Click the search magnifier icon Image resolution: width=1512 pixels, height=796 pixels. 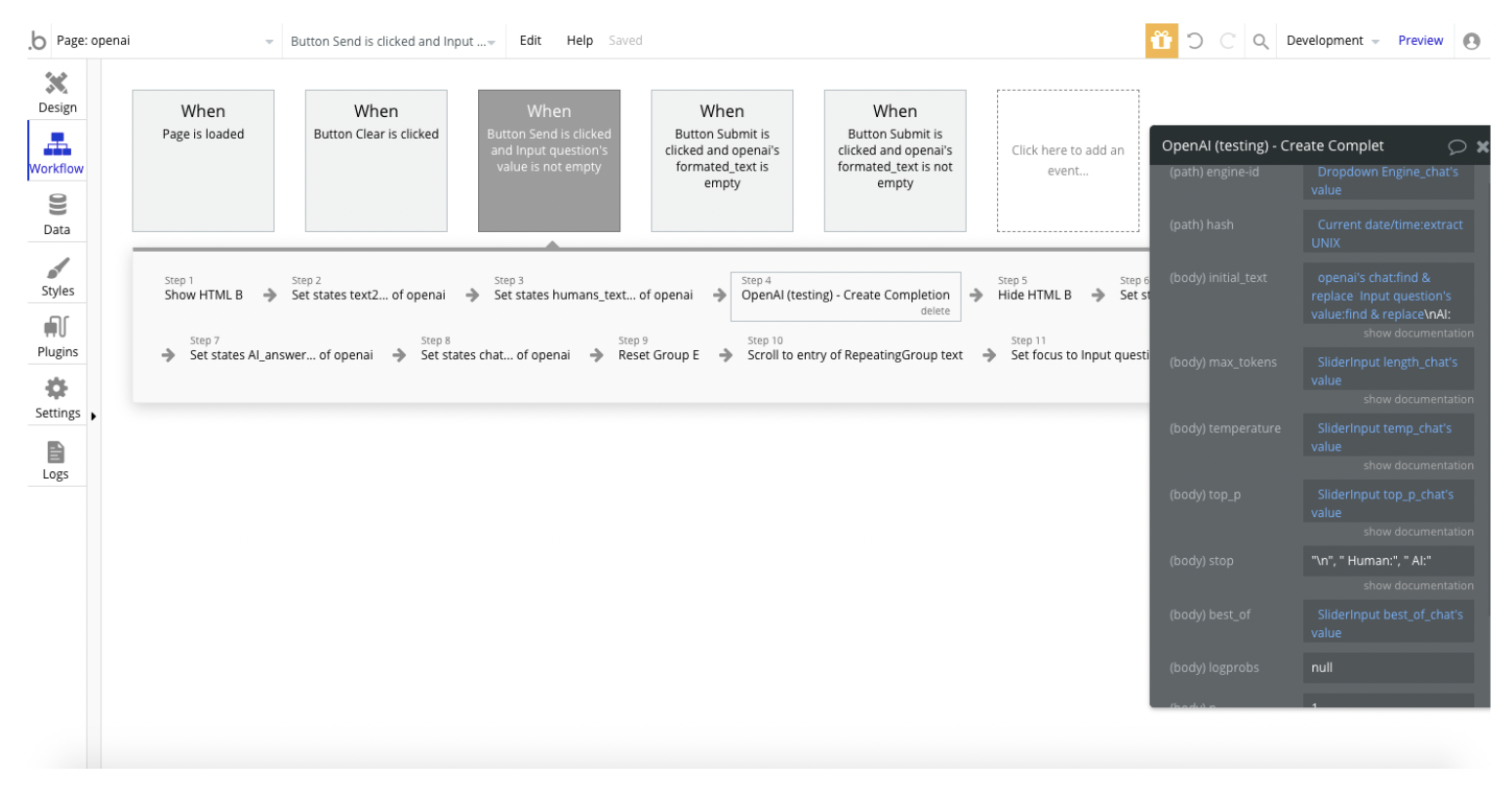(1260, 41)
